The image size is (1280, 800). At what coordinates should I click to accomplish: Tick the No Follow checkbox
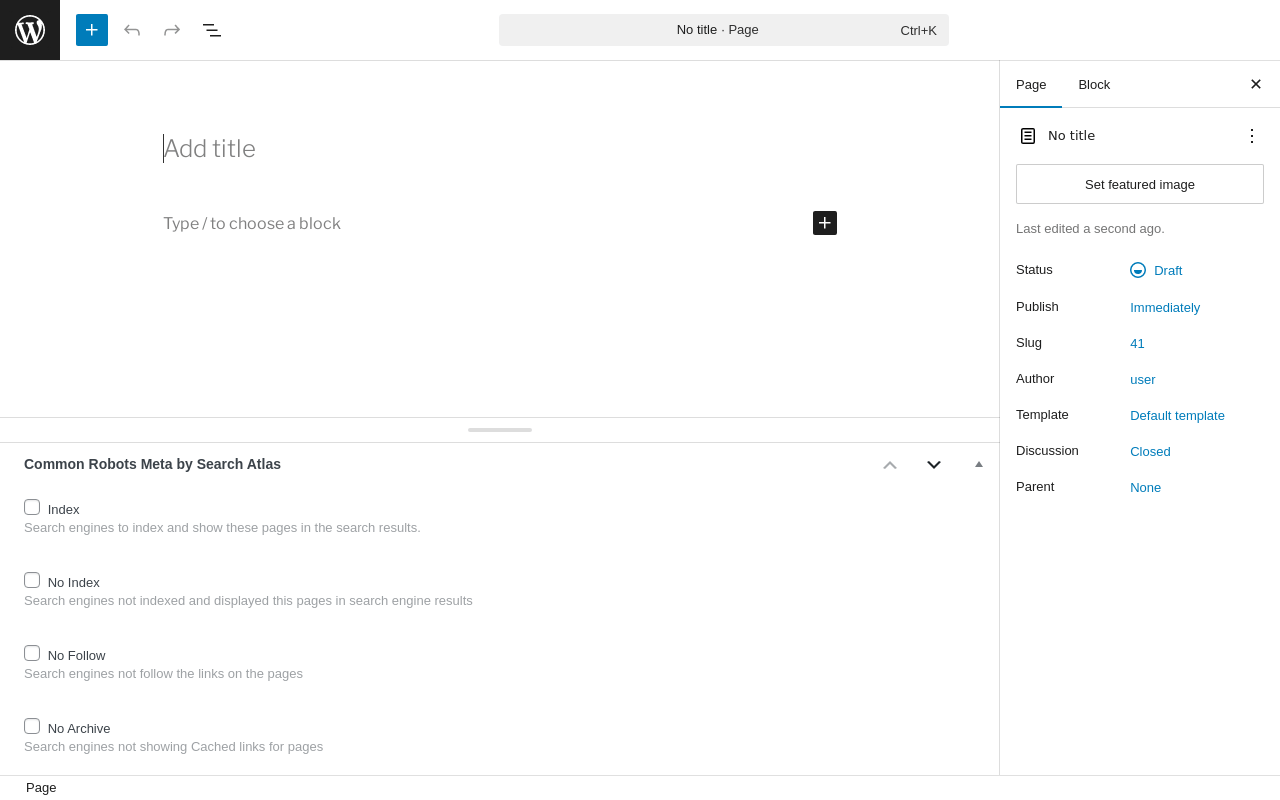click(32, 654)
